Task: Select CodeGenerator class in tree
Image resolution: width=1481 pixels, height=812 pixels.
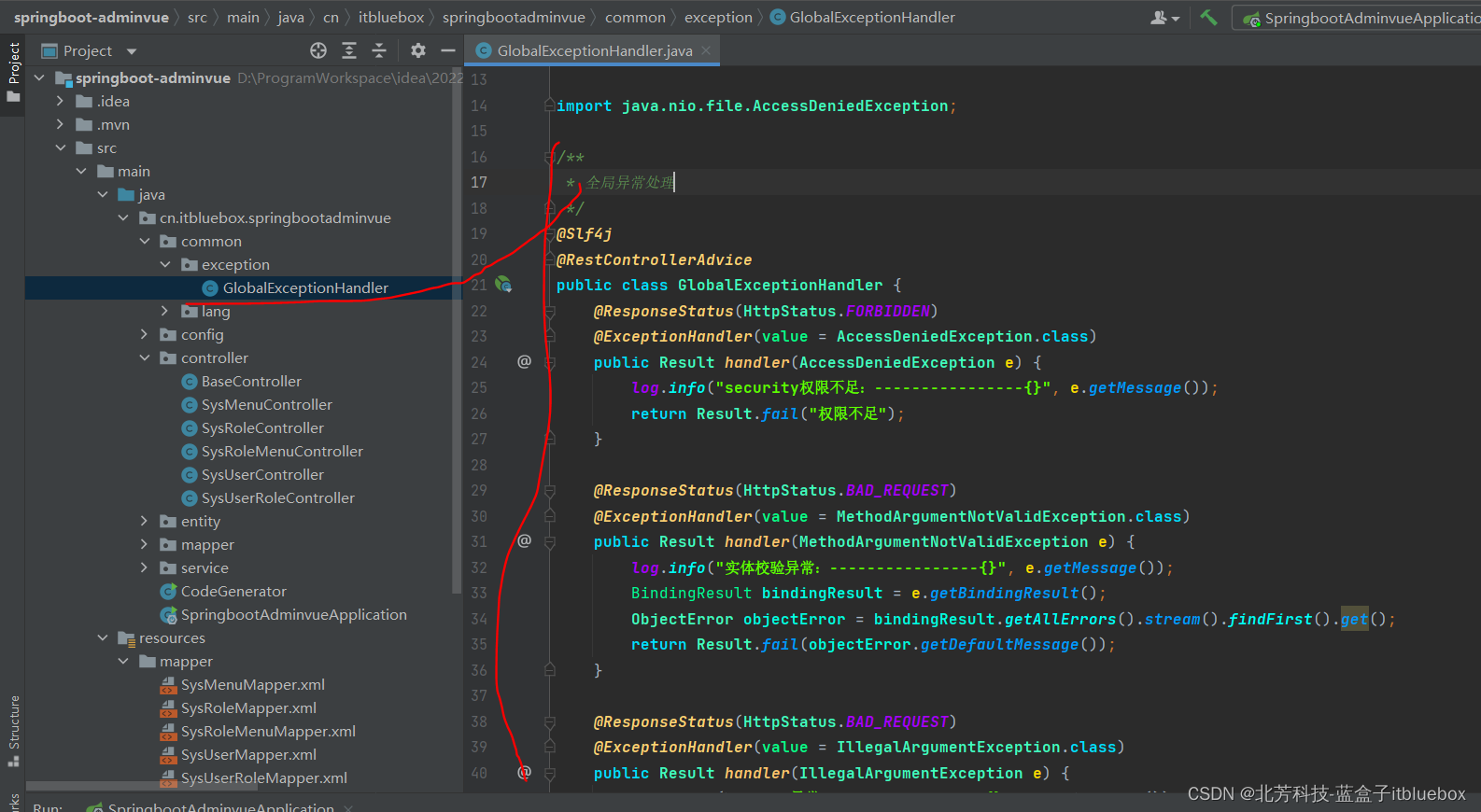Action: (x=233, y=591)
